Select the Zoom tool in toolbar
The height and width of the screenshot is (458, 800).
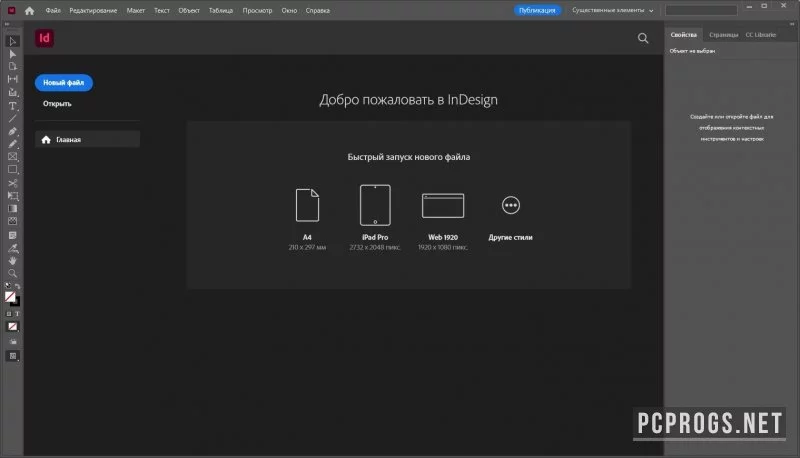pyautogui.click(x=12, y=273)
